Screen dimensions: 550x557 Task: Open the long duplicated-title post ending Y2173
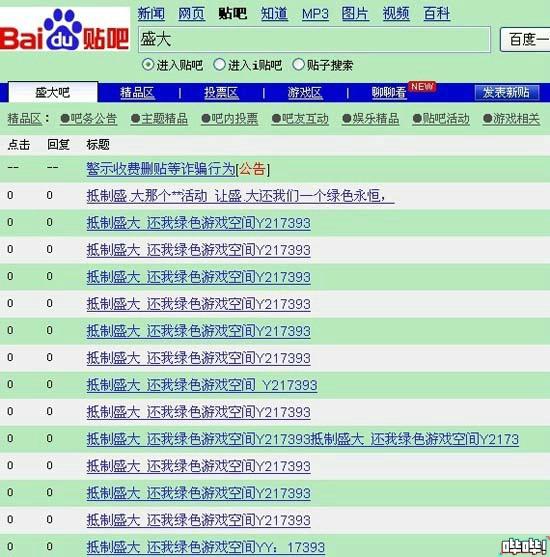coord(303,439)
